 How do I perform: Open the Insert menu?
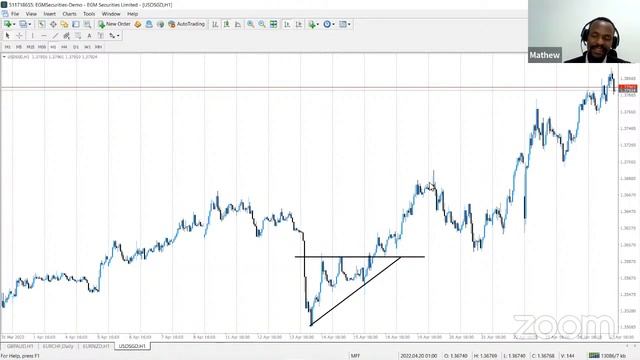coord(50,14)
